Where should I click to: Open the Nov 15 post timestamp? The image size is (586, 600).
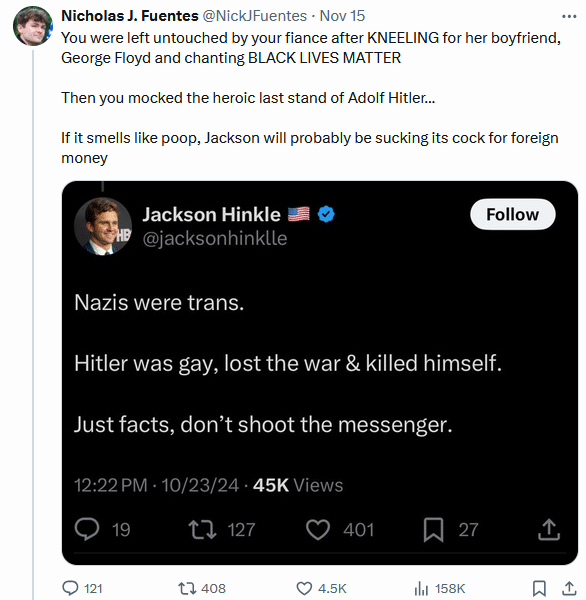(x=342, y=16)
